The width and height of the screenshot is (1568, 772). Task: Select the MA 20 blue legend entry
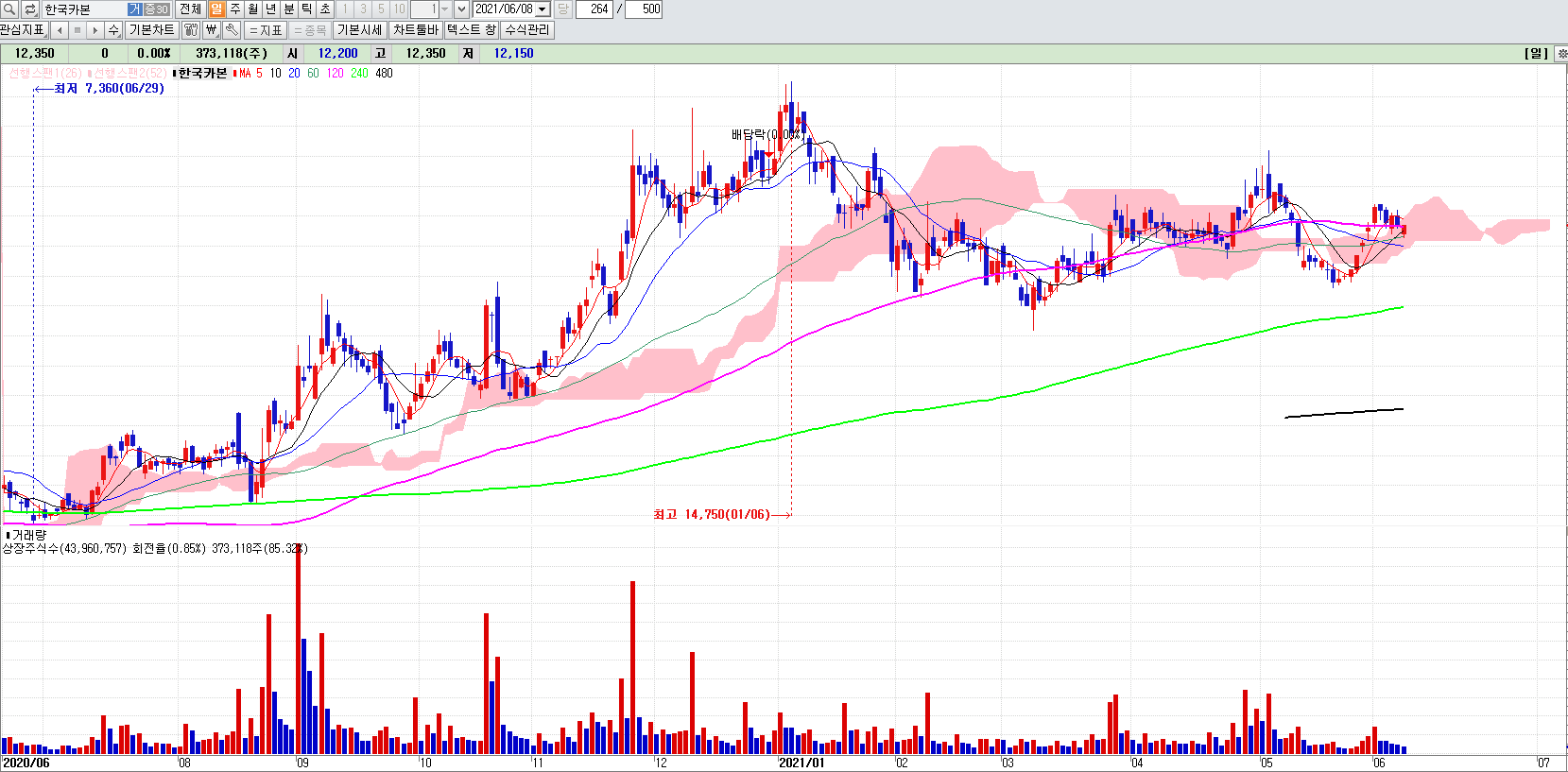point(294,73)
